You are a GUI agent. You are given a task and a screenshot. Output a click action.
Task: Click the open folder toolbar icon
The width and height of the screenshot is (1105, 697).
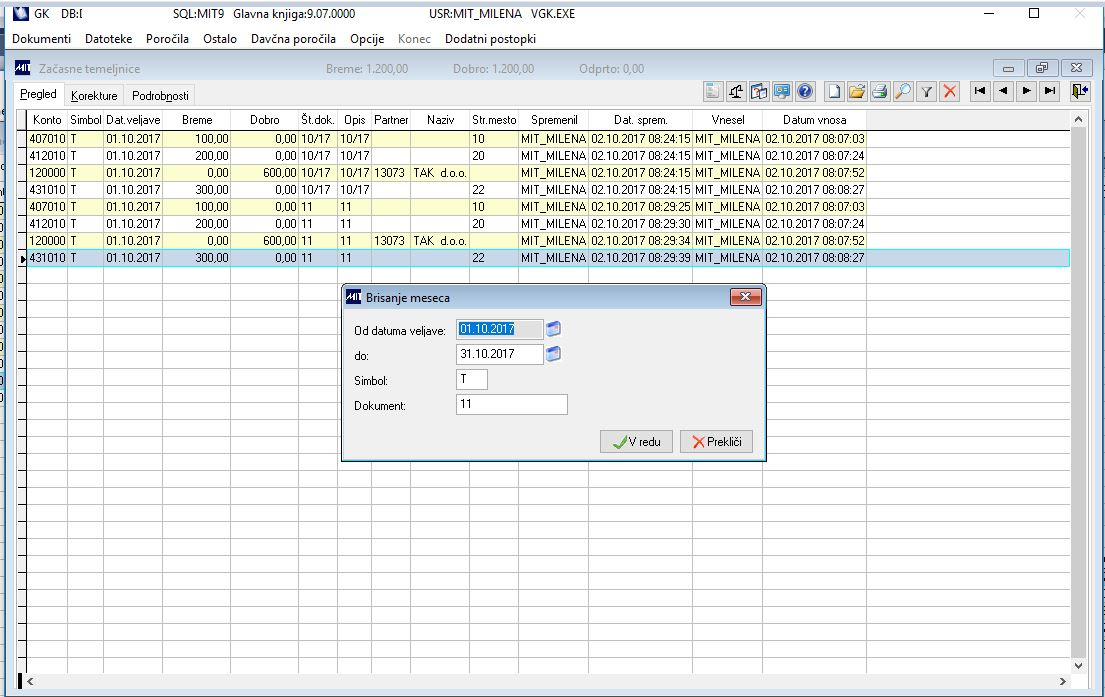pos(857,92)
